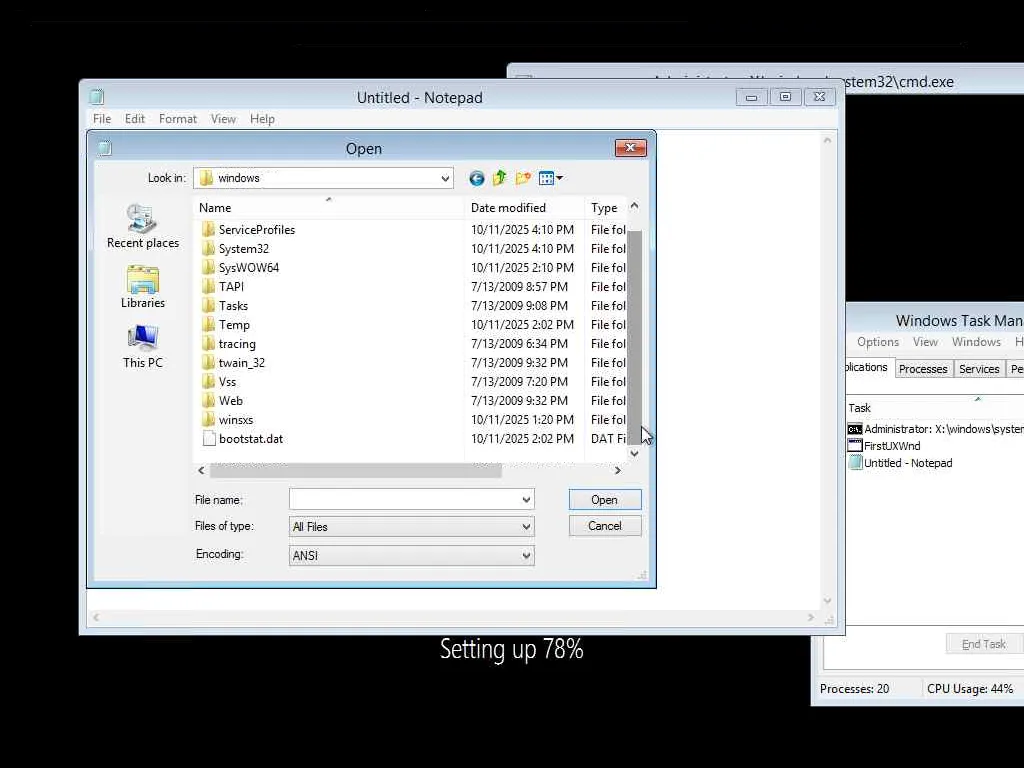The image size is (1024, 768).
Task: Click into the File name input field
Action: coord(404,500)
